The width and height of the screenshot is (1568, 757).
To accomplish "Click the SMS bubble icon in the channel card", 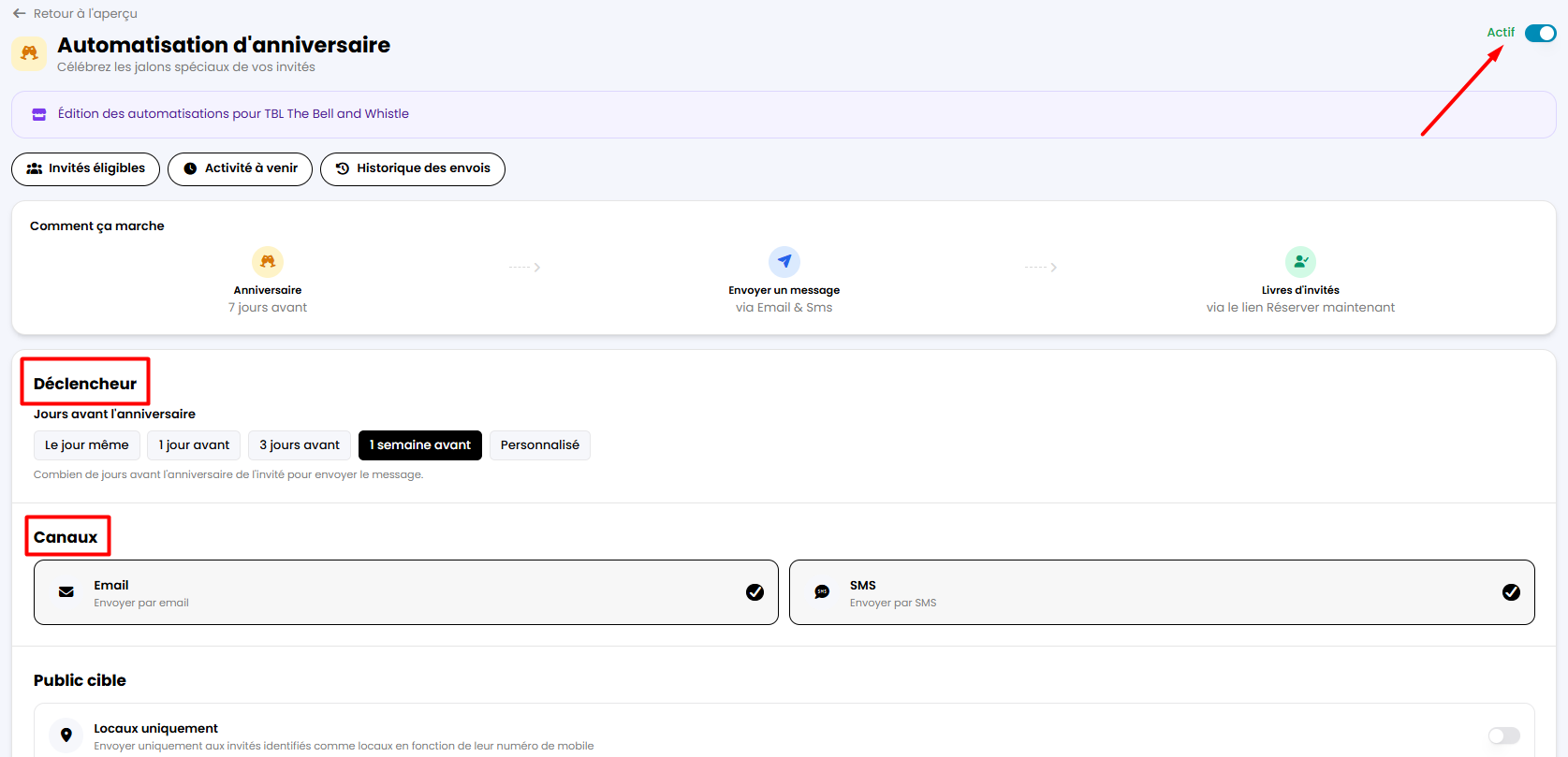I will pos(822,592).
